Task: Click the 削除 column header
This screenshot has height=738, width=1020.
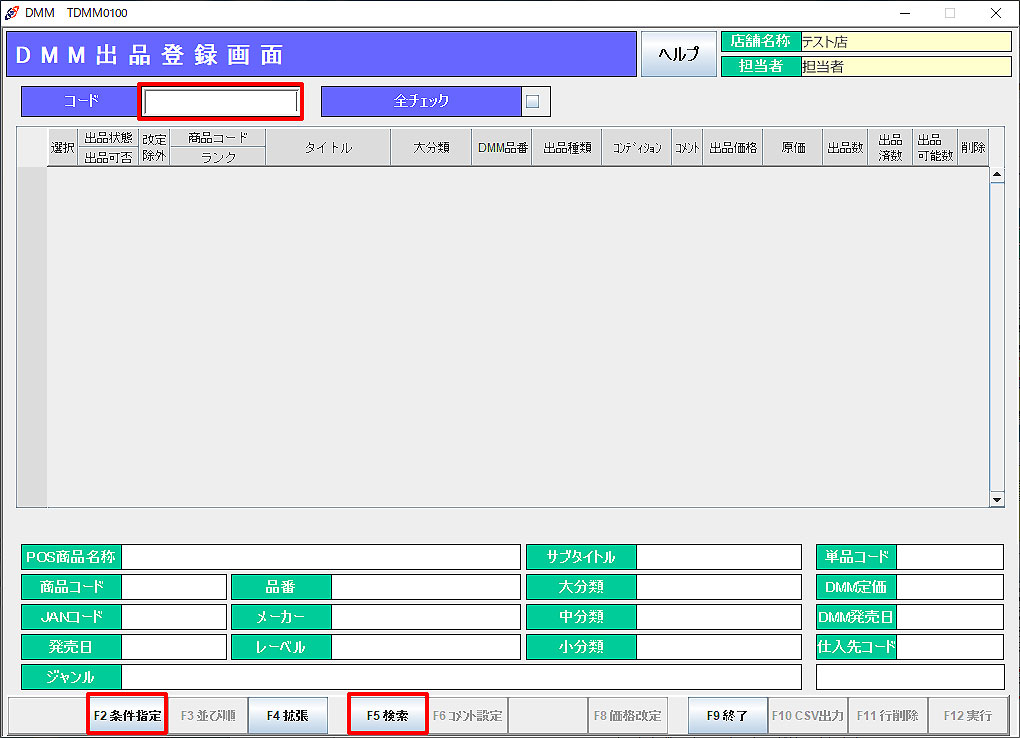Action: (x=972, y=147)
